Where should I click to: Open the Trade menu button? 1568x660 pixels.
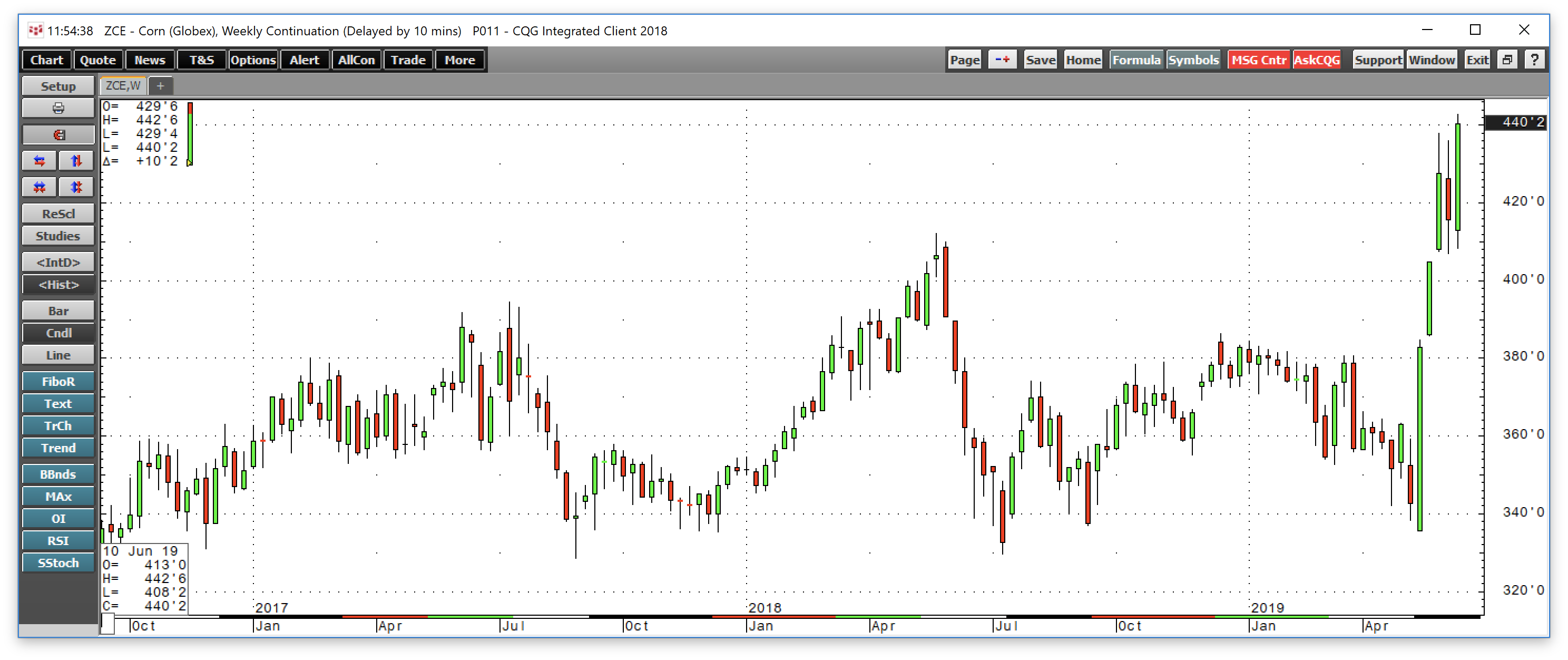[408, 60]
